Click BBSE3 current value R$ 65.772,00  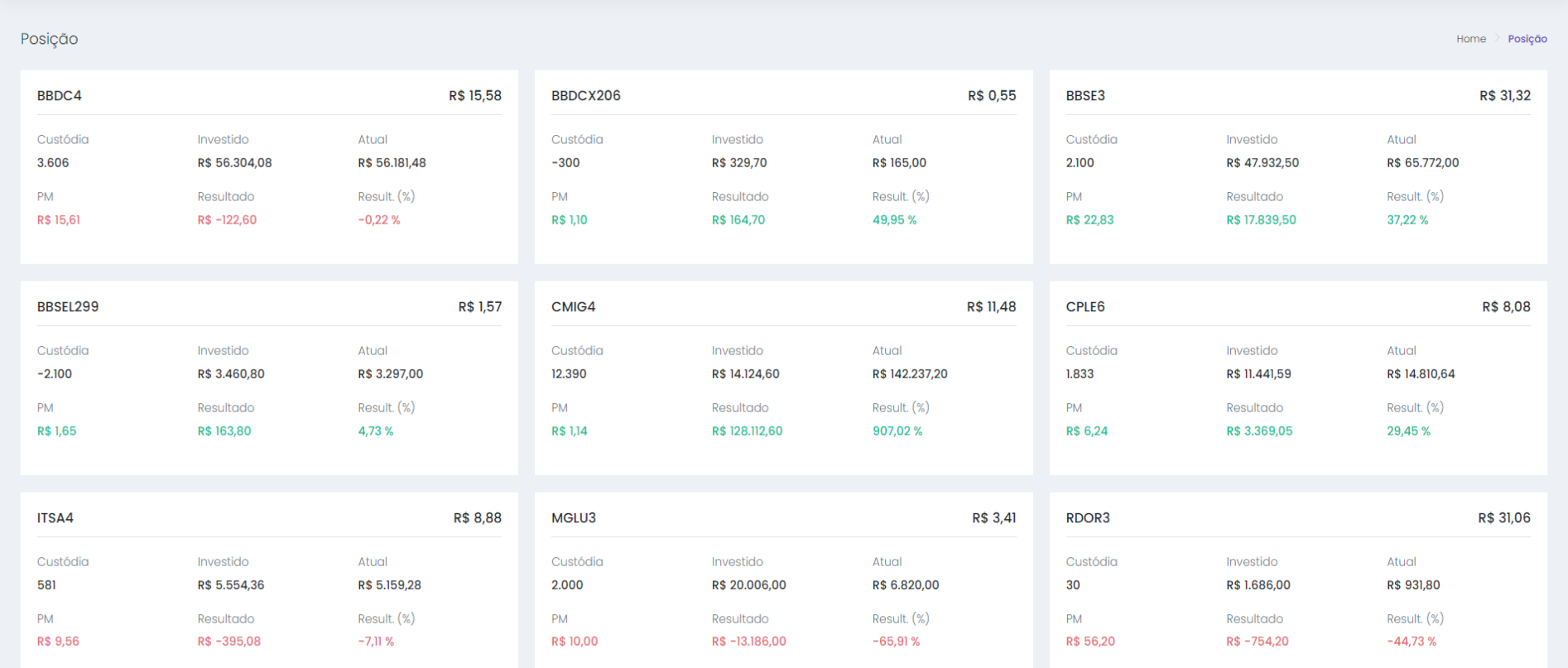point(1423,163)
